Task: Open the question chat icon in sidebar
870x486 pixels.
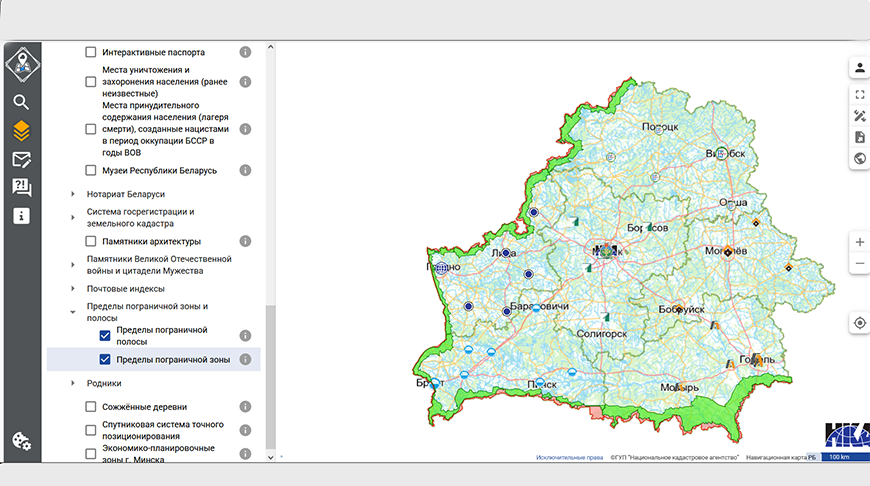Action: tap(21, 188)
